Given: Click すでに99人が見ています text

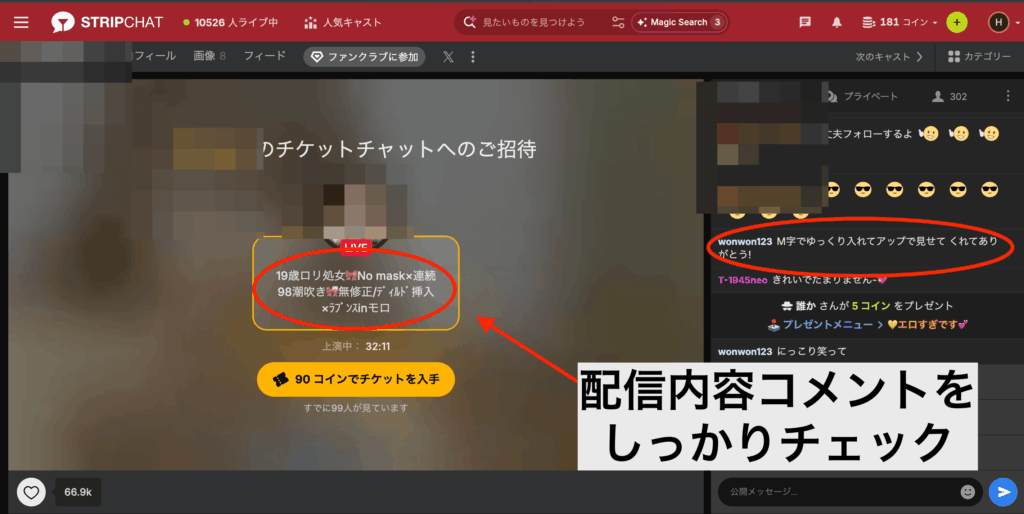Looking at the screenshot, I should [356, 408].
